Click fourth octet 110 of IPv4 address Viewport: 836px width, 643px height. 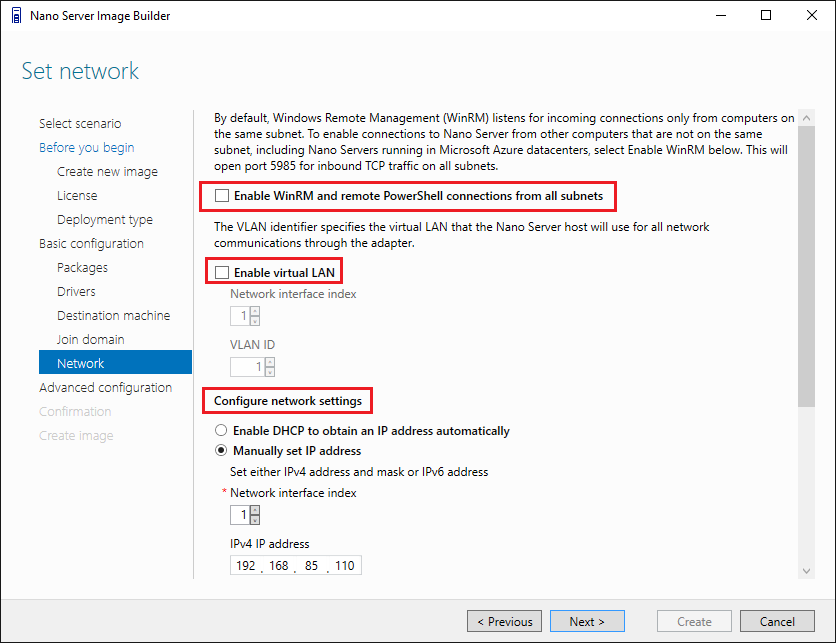[x=344, y=566]
